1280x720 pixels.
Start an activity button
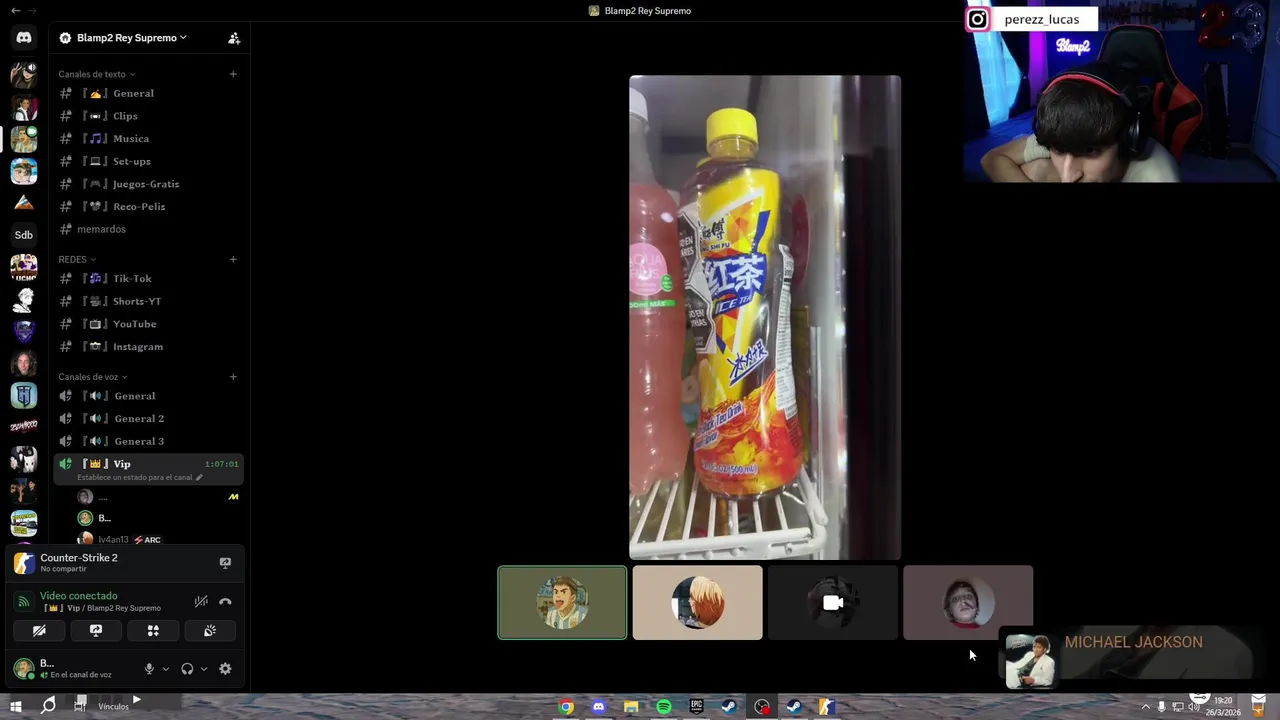(x=153, y=631)
